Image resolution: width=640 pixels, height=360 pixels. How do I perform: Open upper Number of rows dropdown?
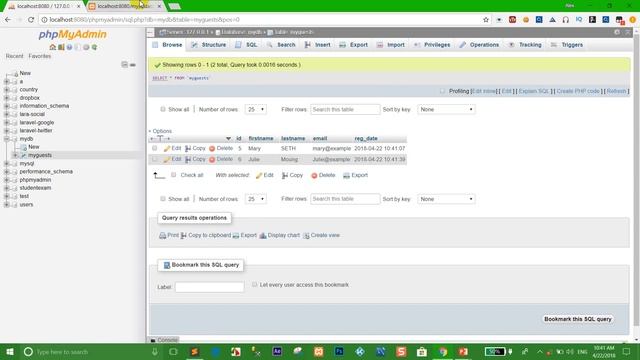256,109
